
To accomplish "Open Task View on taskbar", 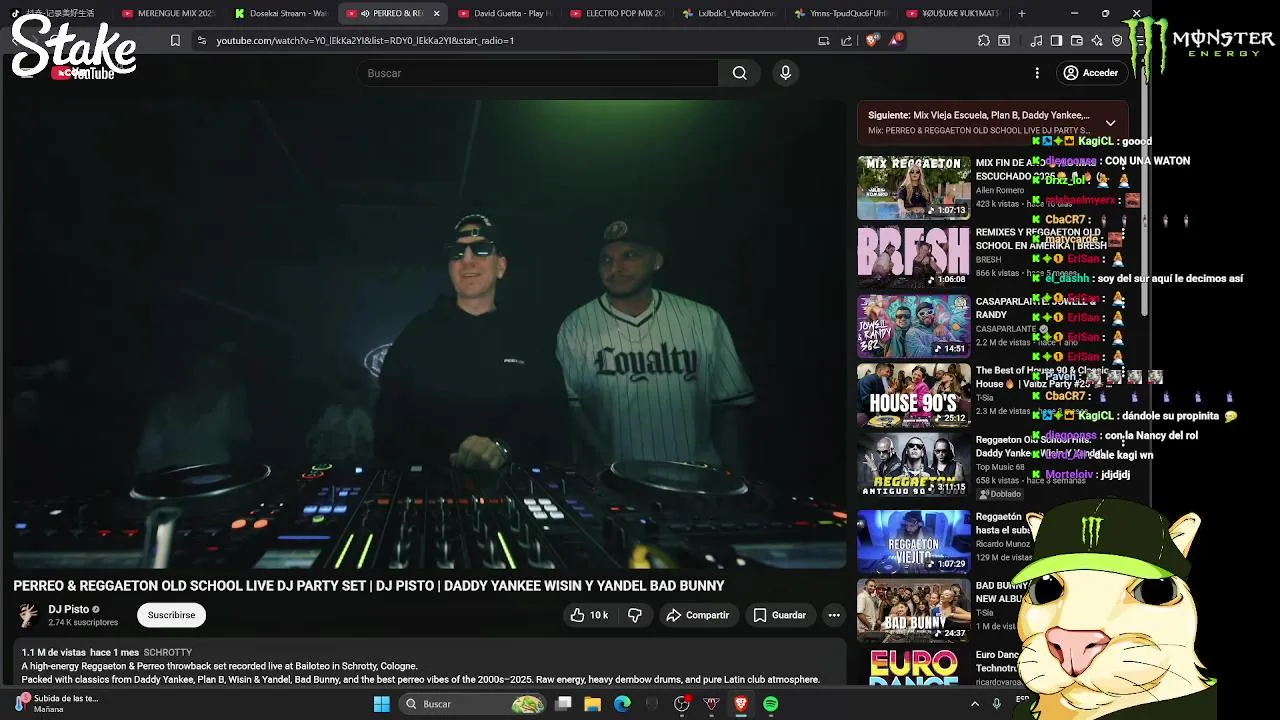I will tap(563, 704).
